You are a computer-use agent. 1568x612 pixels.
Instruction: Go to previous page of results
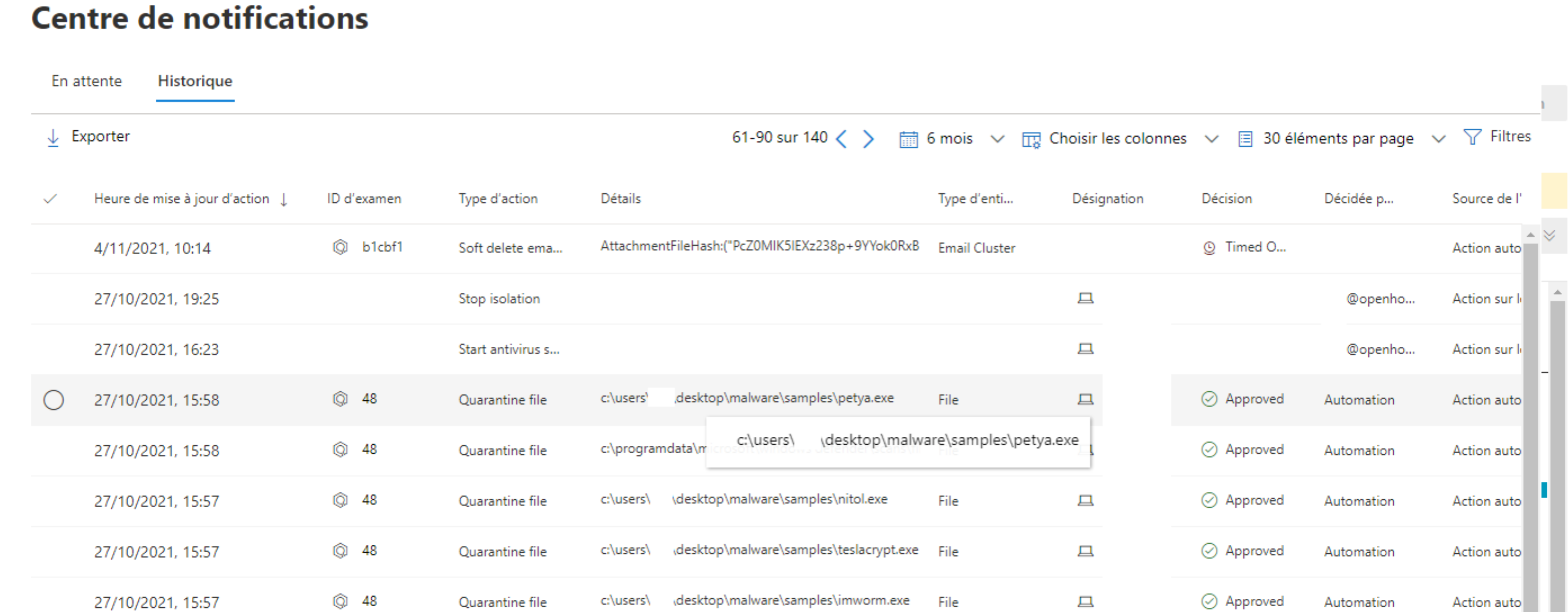[842, 139]
